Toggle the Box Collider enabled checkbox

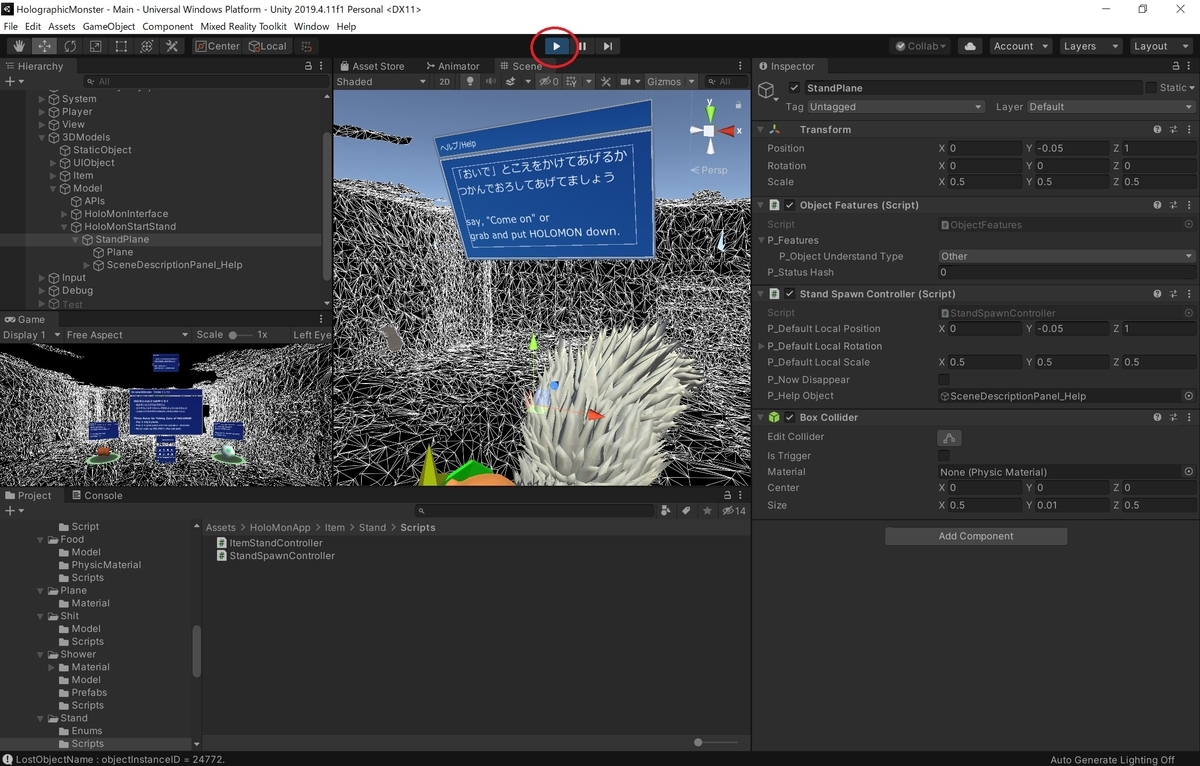[x=790, y=418]
